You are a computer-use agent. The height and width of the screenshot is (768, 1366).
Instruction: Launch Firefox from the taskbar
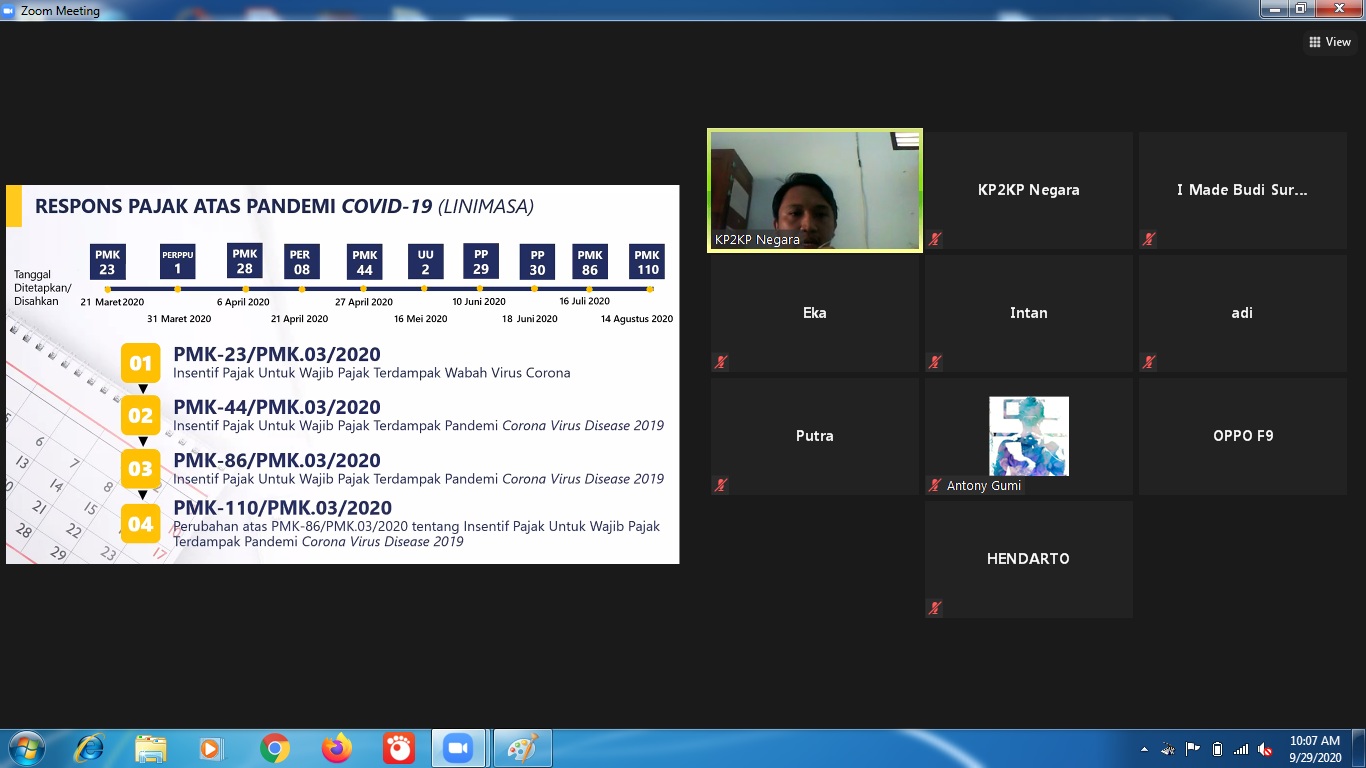pyautogui.click(x=337, y=748)
